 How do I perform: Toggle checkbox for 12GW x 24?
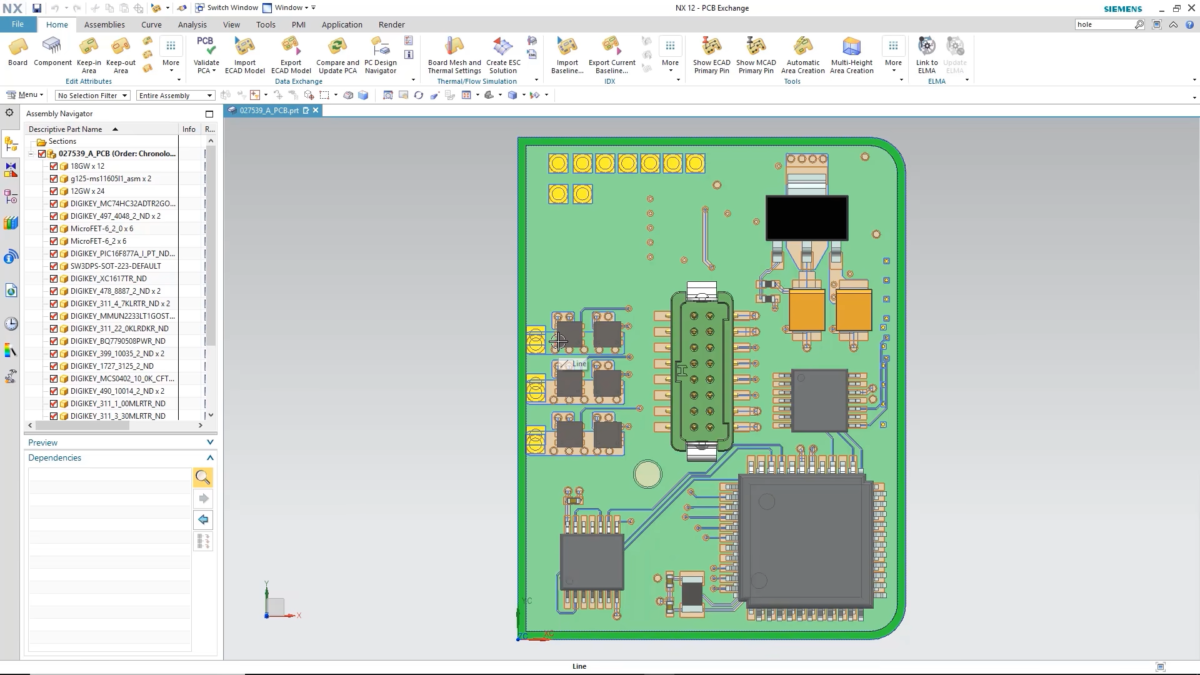coord(54,191)
